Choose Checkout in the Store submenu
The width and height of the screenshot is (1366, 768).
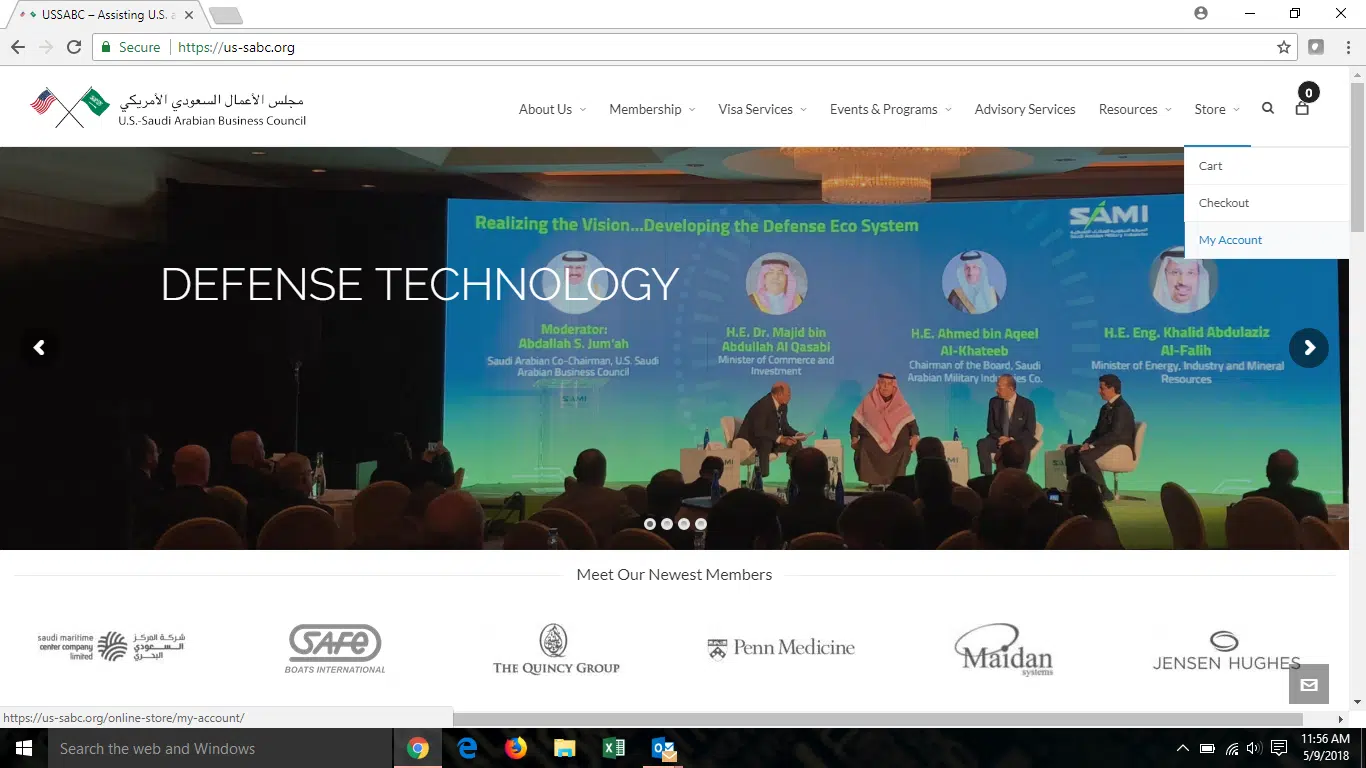(x=1224, y=203)
